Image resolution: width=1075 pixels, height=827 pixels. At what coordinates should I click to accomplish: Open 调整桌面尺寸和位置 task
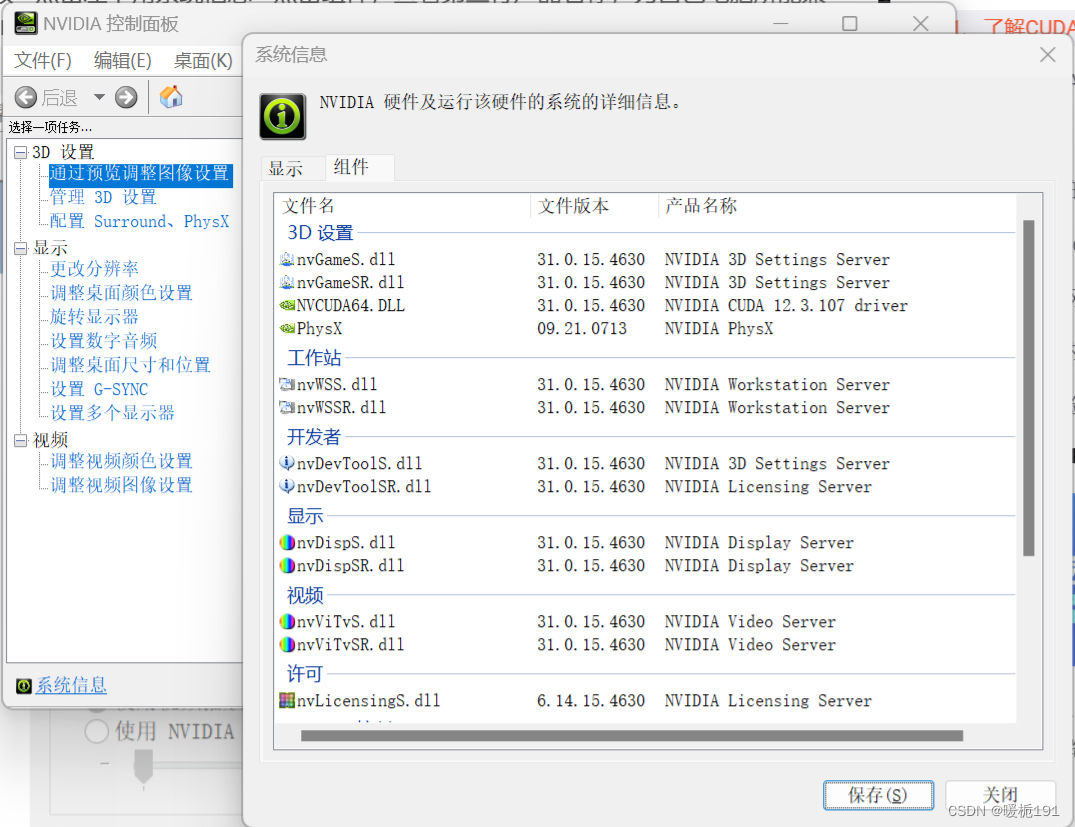click(130, 365)
